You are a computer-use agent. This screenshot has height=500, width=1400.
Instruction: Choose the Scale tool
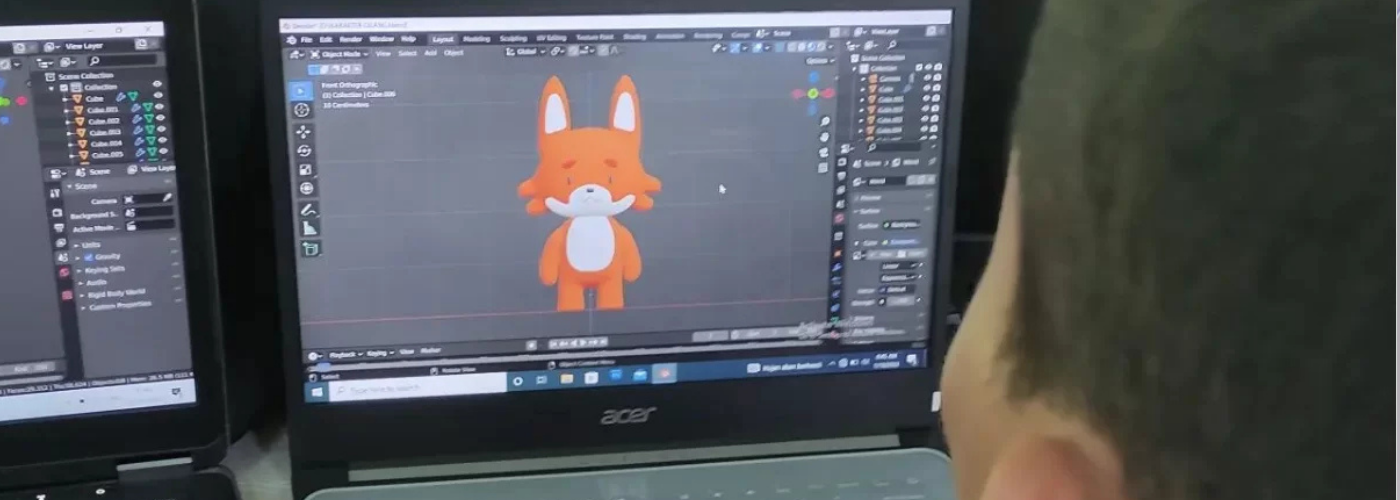tap(305, 170)
